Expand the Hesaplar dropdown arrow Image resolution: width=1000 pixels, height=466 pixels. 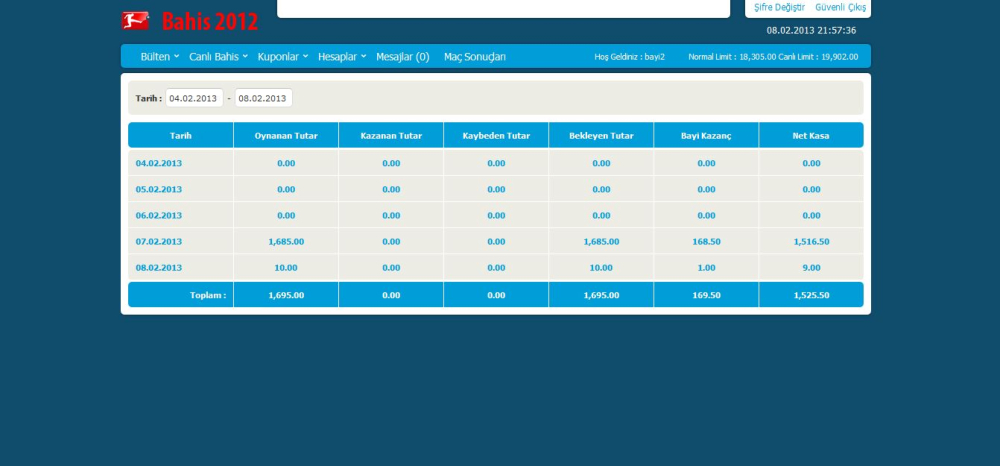click(364, 56)
